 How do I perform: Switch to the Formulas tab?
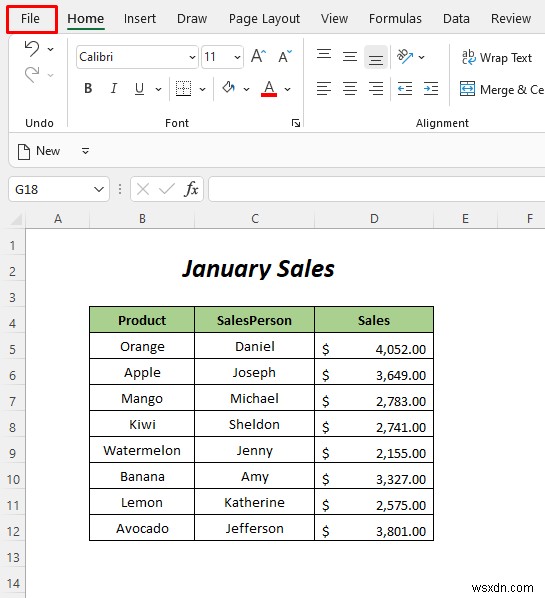[x=395, y=18]
